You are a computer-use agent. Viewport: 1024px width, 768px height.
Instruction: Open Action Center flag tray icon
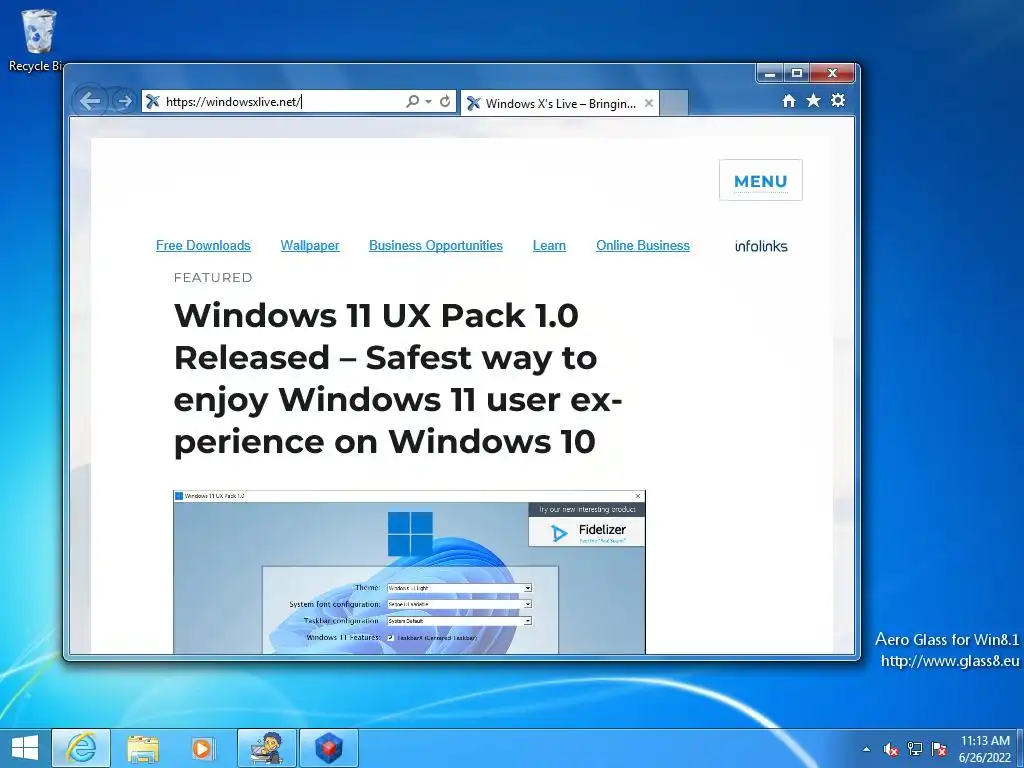click(939, 749)
